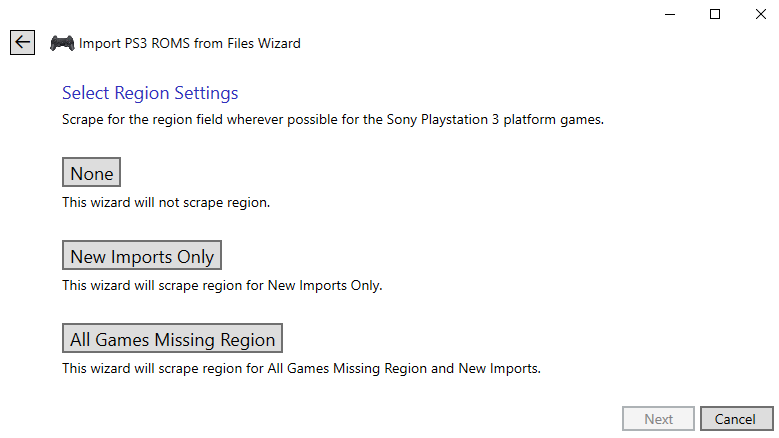
Task: Pick the All Games Missing Region option
Action: (172, 338)
